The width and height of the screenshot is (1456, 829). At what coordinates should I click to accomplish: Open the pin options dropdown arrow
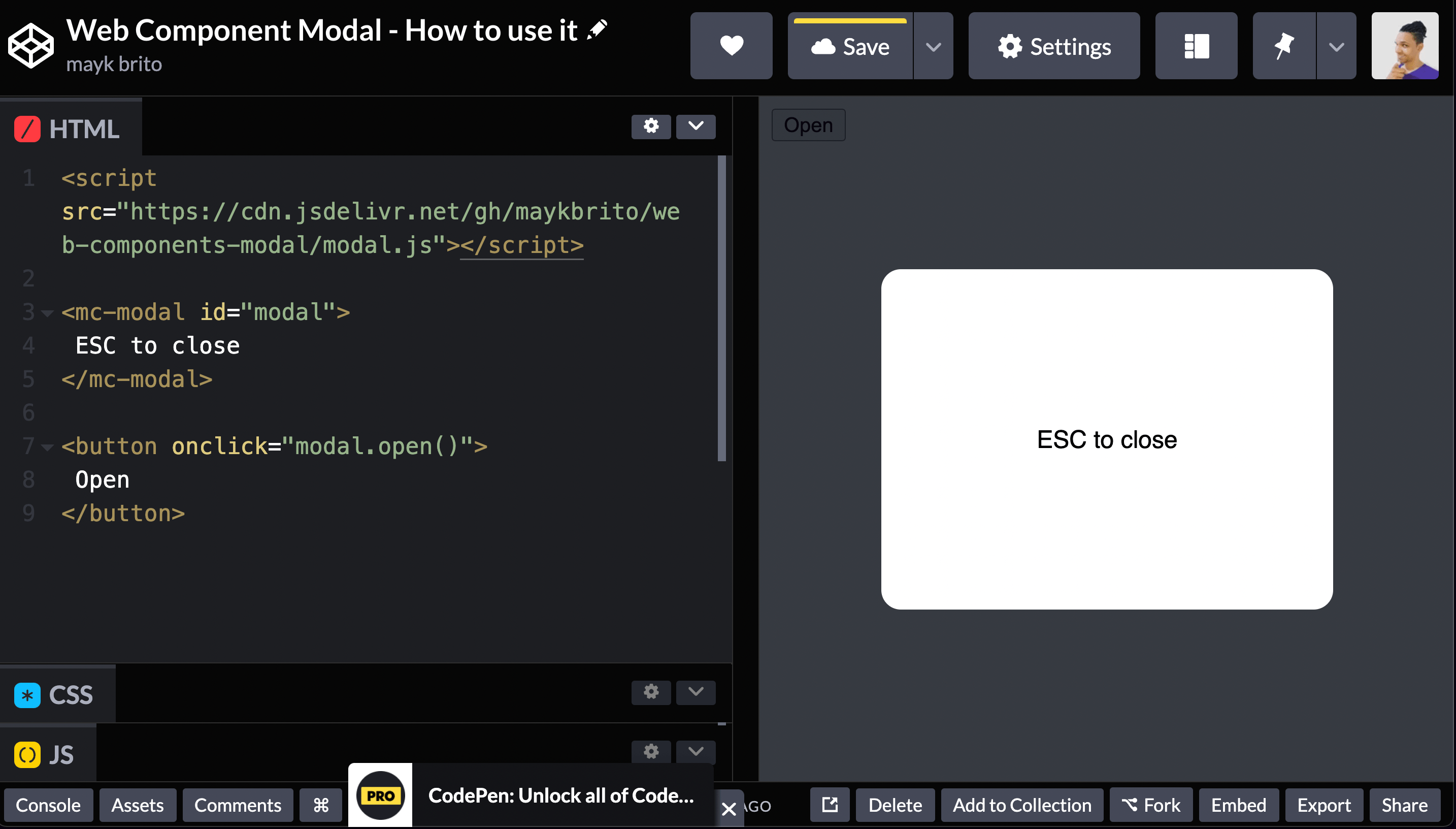(1335, 46)
